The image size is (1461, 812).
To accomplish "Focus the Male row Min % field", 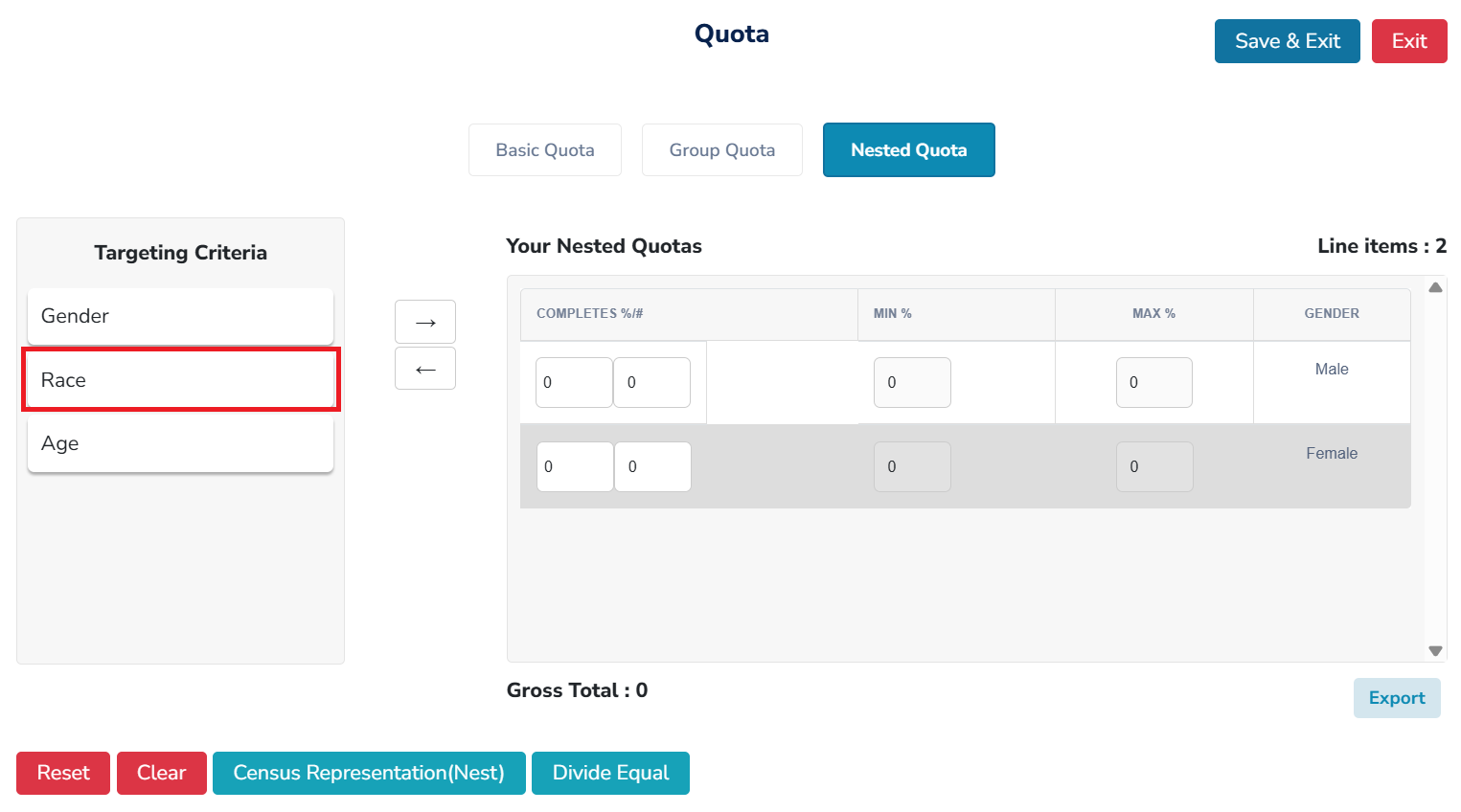I will (x=912, y=382).
